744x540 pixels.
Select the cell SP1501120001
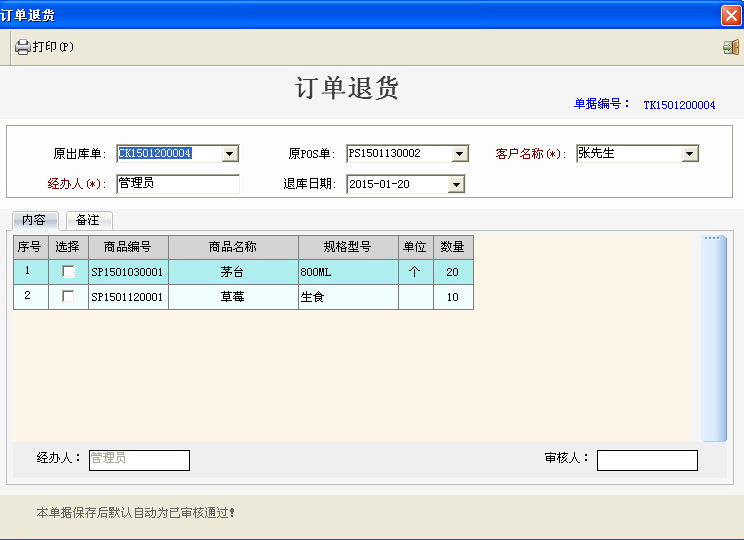point(128,297)
